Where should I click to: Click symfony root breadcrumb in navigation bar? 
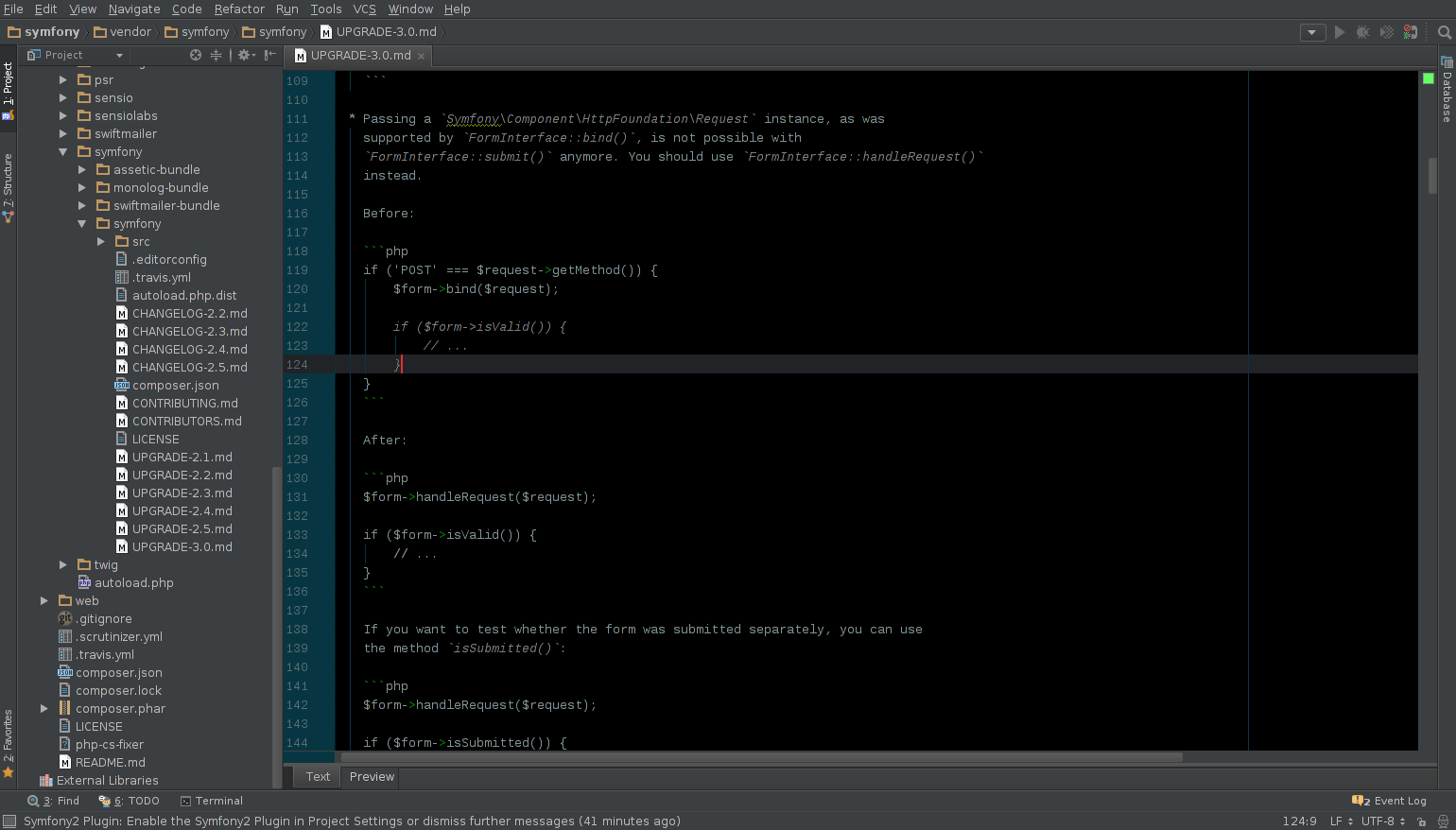point(43,32)
